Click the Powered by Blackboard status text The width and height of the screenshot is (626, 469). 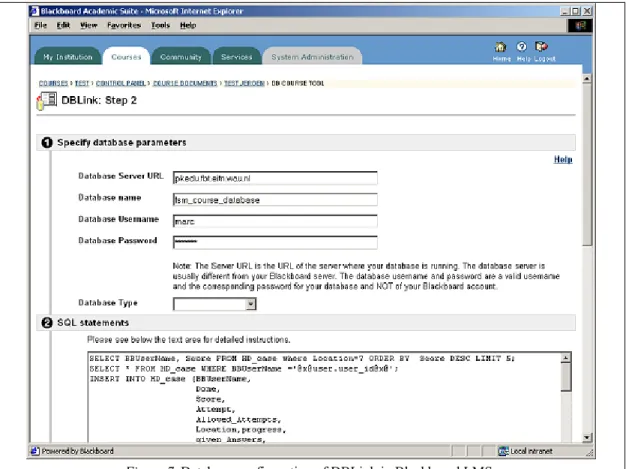tap(77, 451)
